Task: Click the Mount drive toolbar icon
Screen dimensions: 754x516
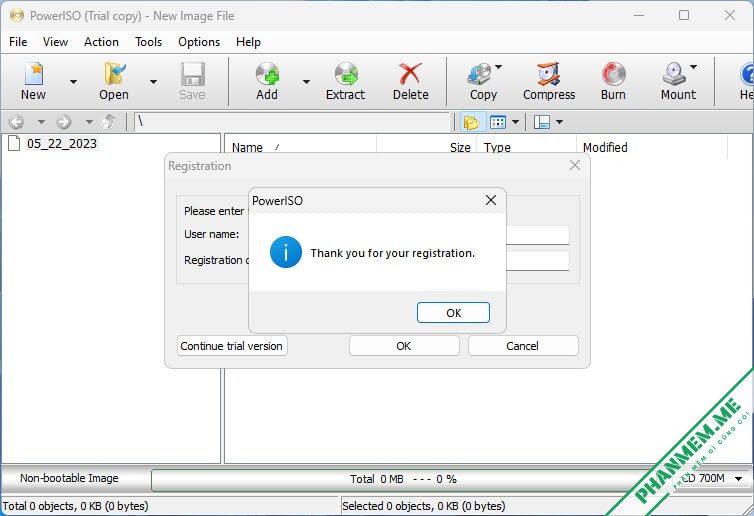Action: (674, 75)
